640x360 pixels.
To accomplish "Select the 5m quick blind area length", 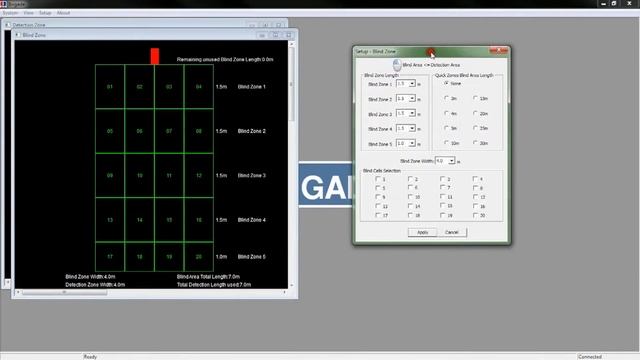I will pyautogui.click(x=446, y=128).
